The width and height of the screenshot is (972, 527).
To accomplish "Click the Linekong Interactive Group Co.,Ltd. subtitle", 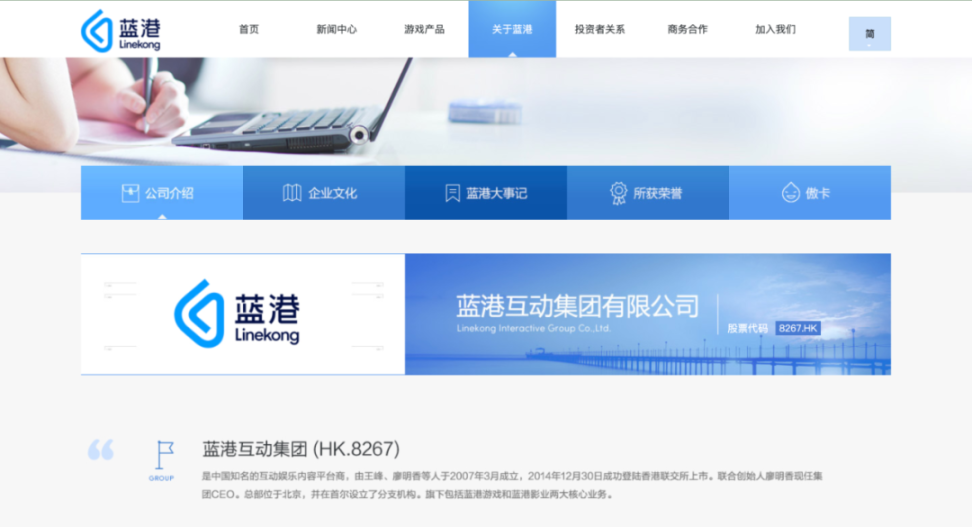I will tap(533, 329).
